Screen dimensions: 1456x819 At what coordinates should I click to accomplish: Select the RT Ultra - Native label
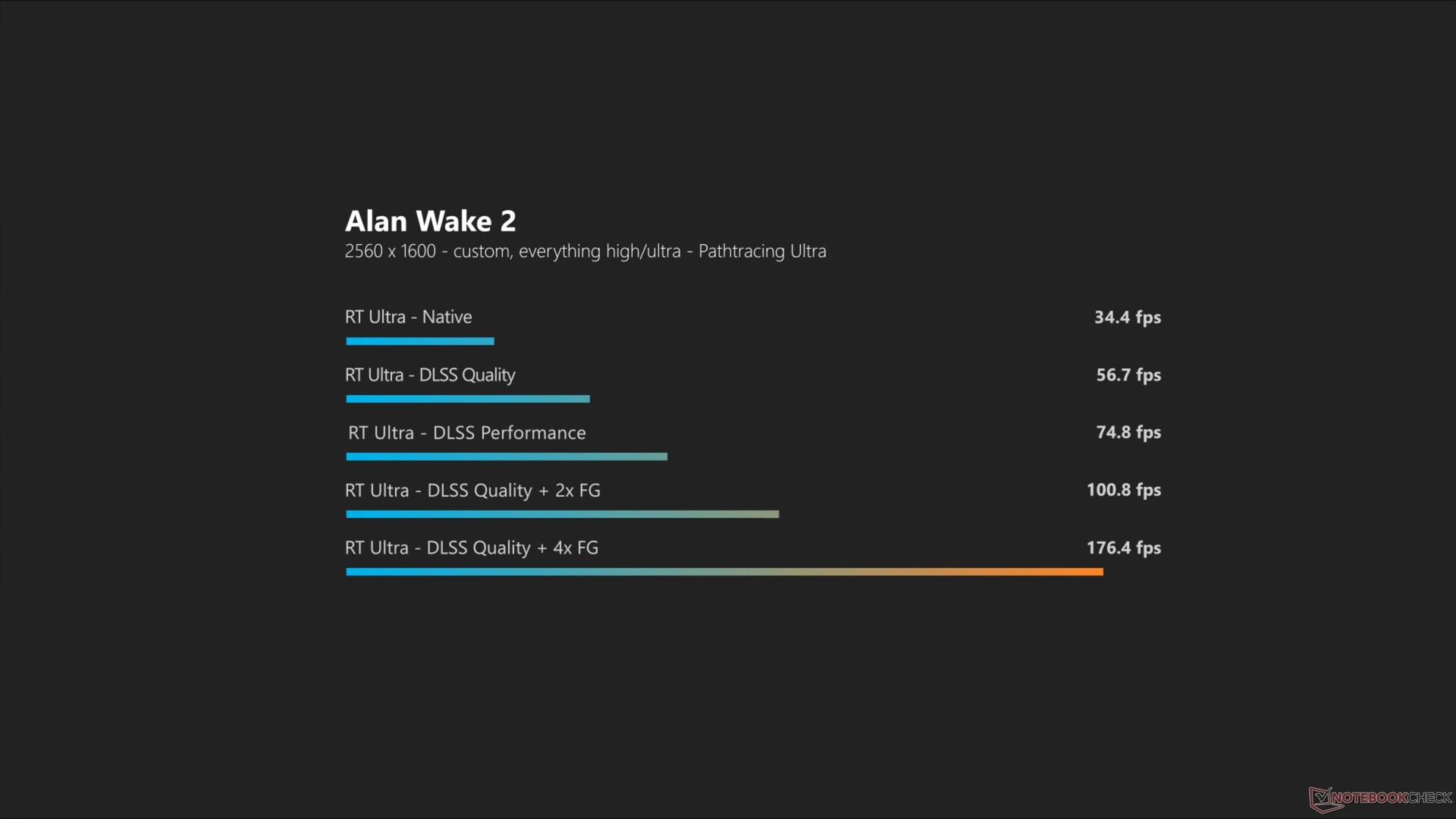tap(408, 317)
